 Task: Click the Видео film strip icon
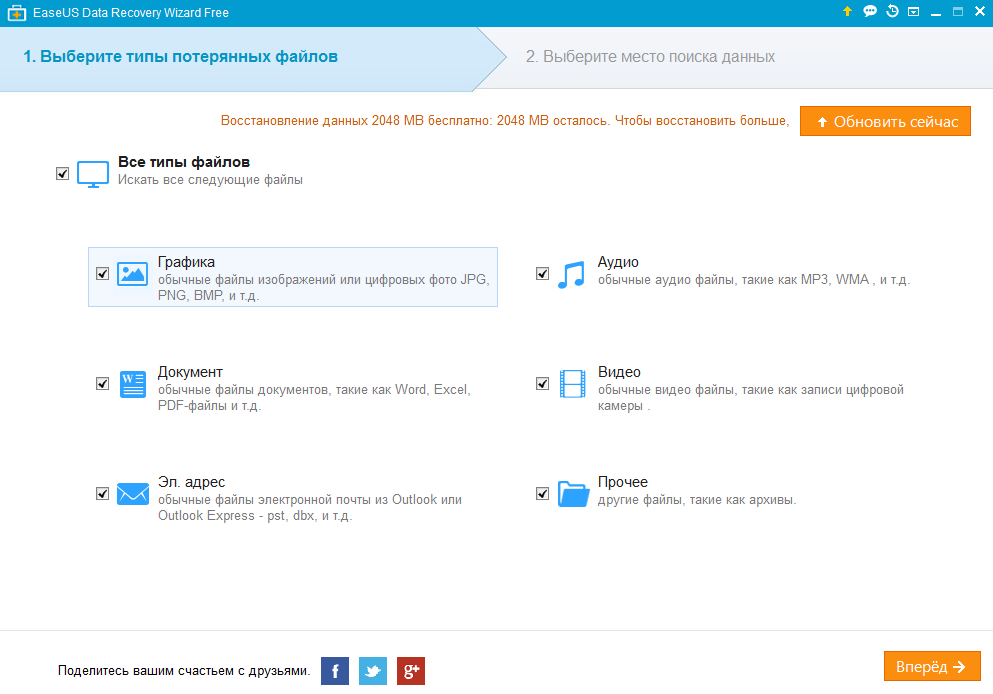(572, 384)
